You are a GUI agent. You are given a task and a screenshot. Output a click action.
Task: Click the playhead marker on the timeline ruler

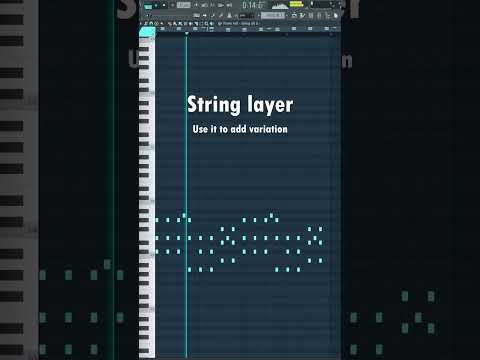tap(187, 33)
